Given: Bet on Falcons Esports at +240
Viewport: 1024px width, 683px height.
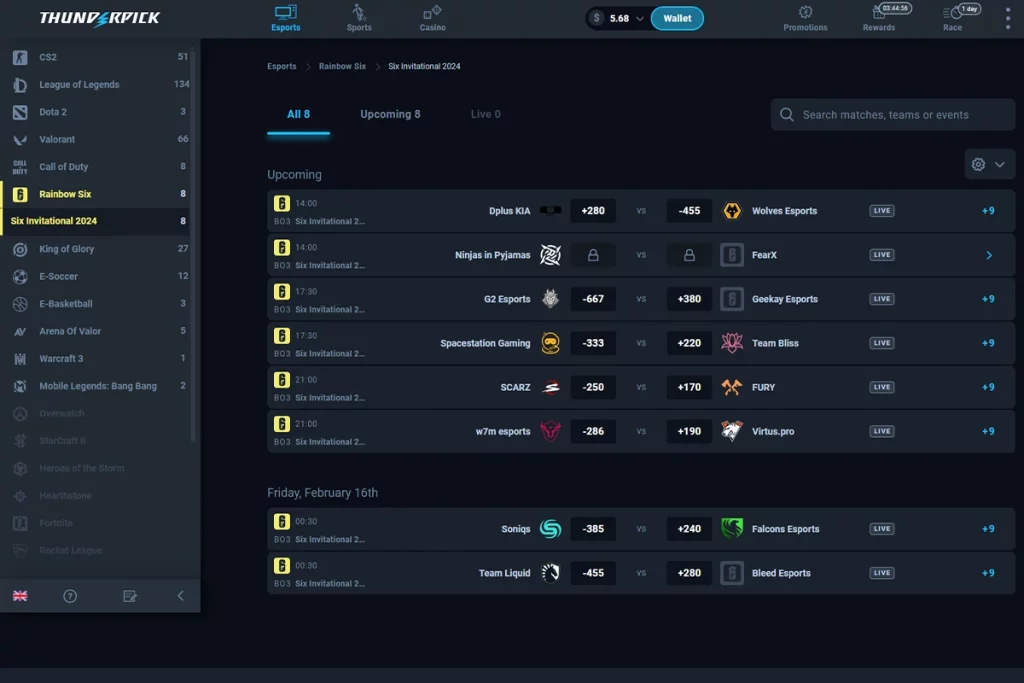Looking at the screenshot, I should tap(689, 529).
